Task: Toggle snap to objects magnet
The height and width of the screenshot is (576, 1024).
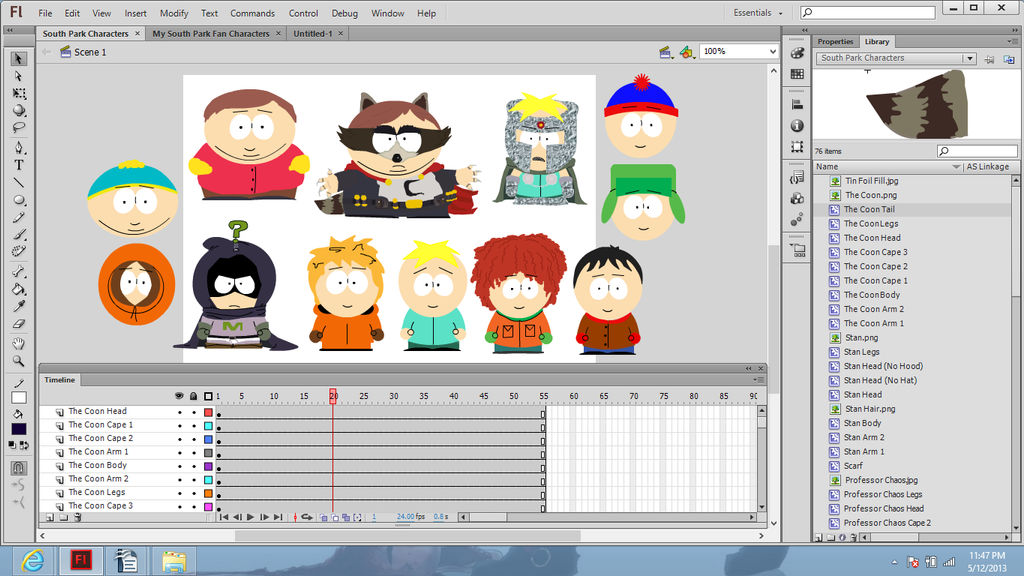Action: tap(19, 468)
